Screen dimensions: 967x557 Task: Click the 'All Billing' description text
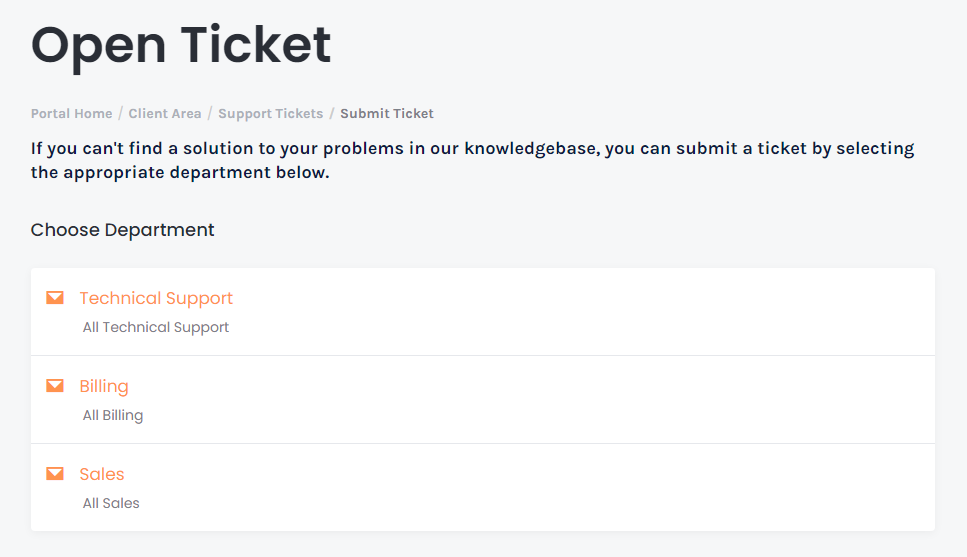pos(113,416)
